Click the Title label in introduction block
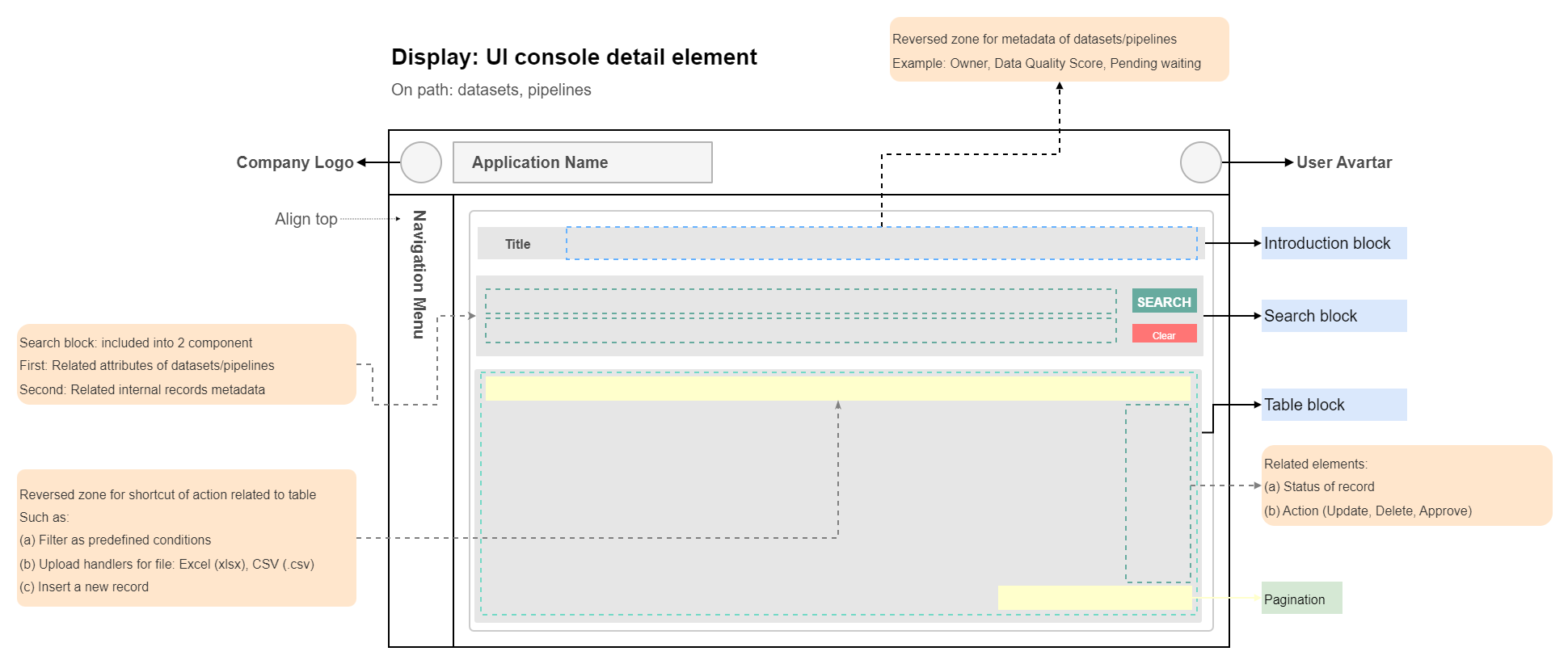Image resolution: width=1568 pixels, height=664 pixels. (x=518, y=244)
